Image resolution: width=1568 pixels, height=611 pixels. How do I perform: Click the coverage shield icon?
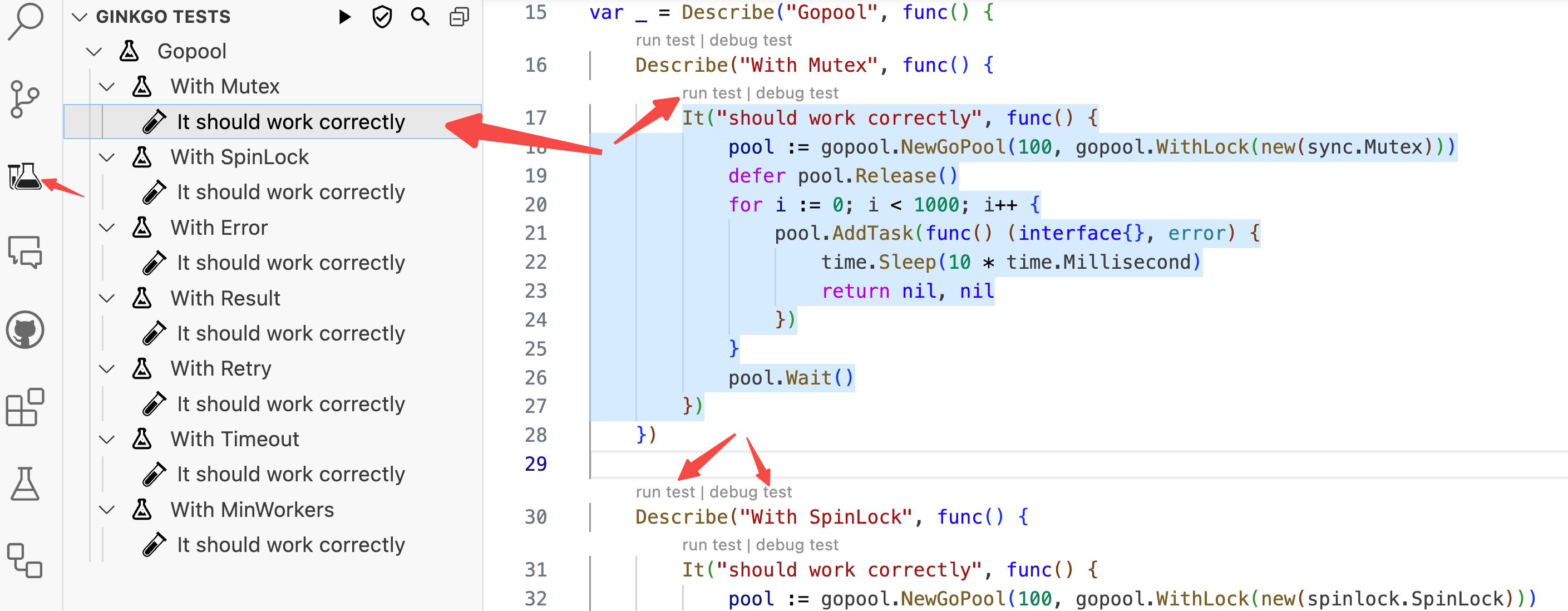click(382, 17)
